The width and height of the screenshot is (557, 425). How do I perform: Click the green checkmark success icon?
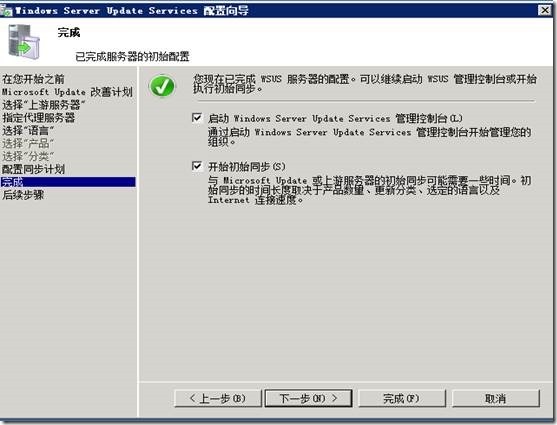coord(162,86)
